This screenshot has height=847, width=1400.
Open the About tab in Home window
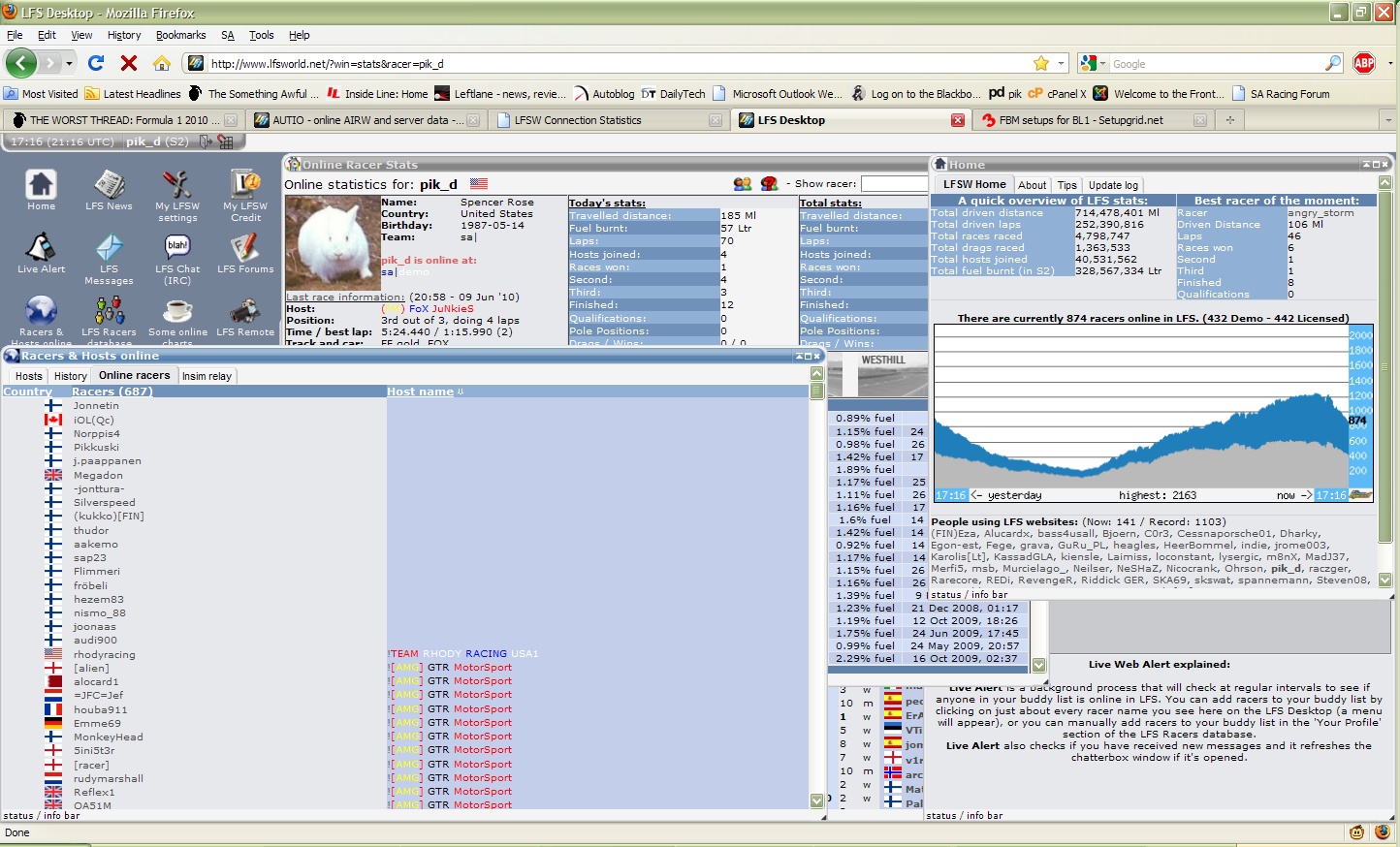1033,185
